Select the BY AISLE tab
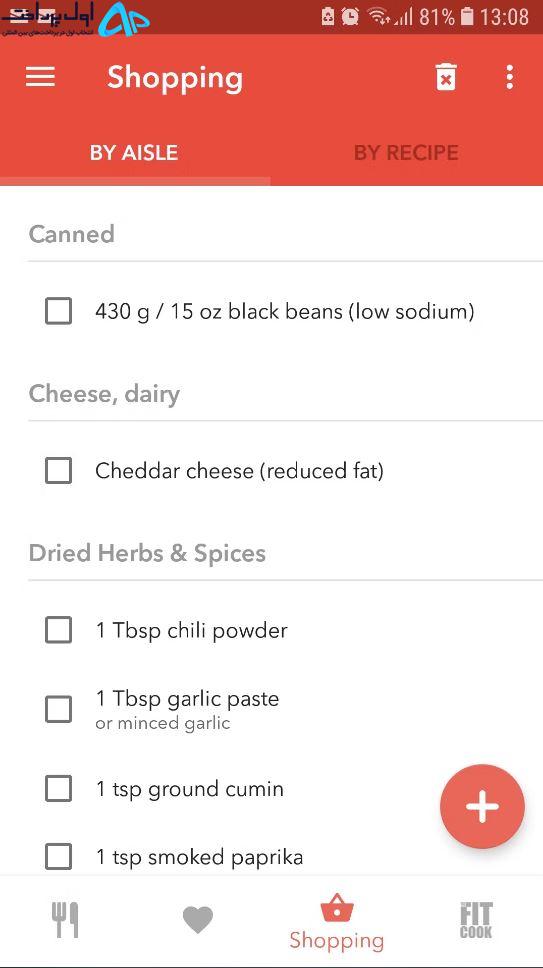Screen dimensions: 543x968 pos(134,153)
